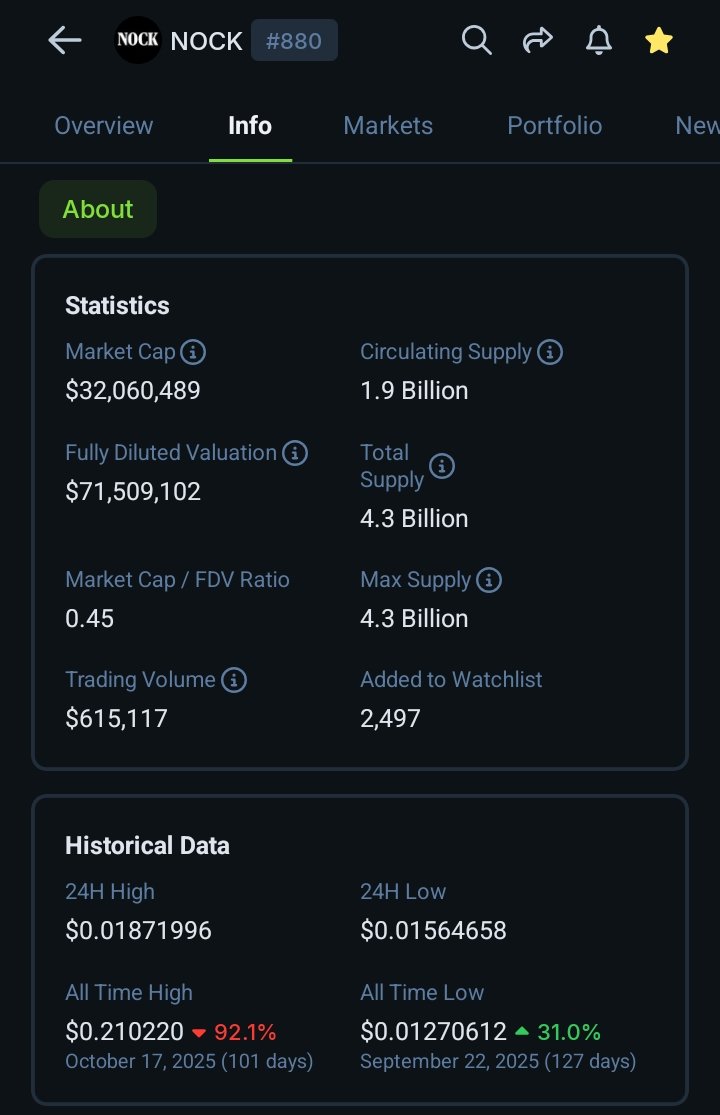Show Circulating Supply info tooltip

(x=550, y=352)
